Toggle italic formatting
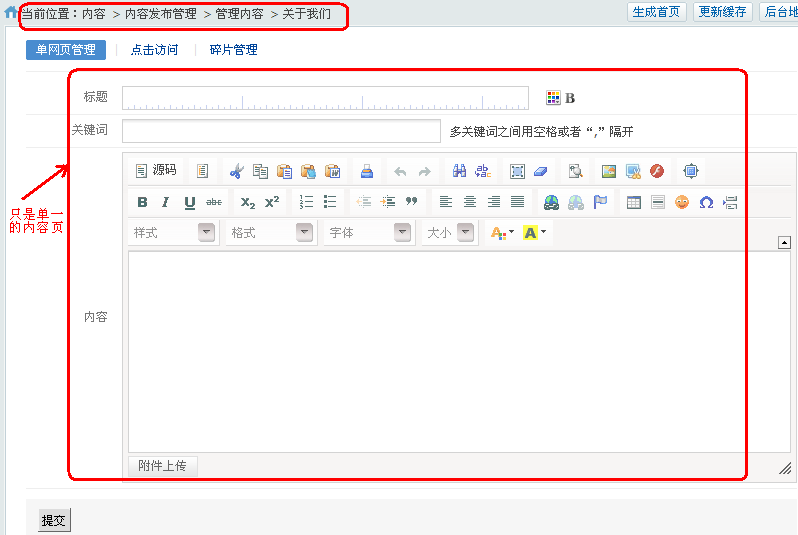The height and width of the screenshot is (535, 798). click(166, 202)
